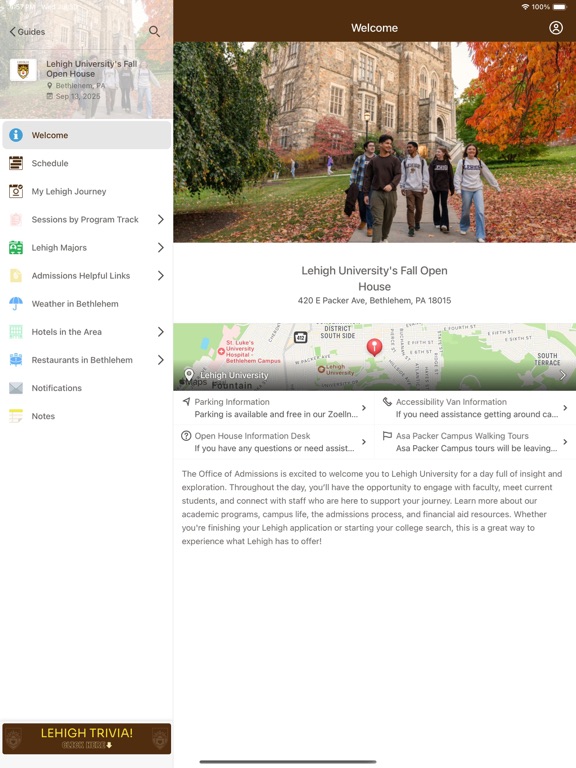Click the Lehigh shield logo thumbnail

tap(23, 70)
